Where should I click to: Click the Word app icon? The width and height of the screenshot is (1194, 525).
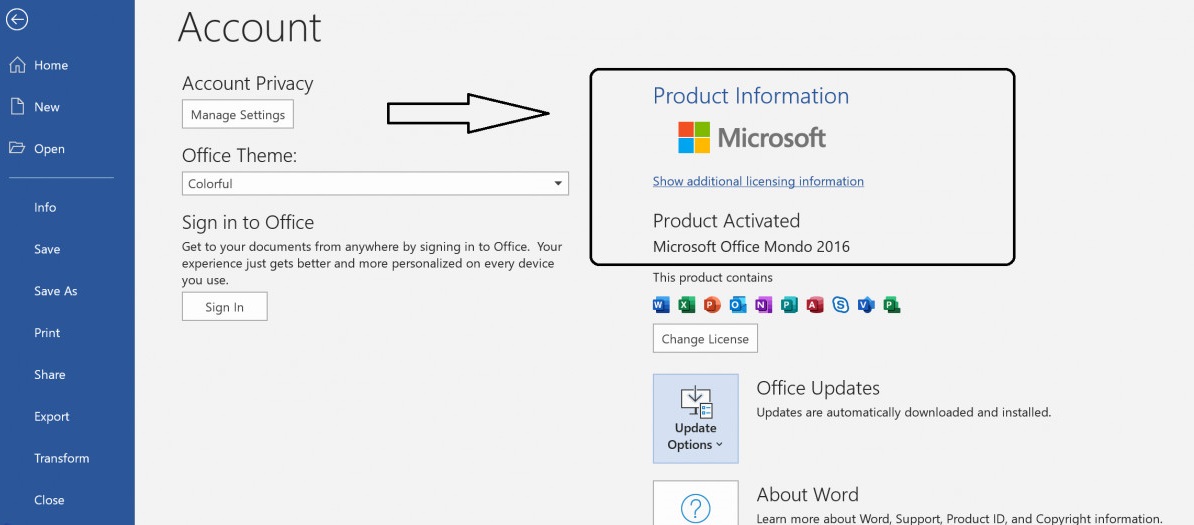coord(661,305)
